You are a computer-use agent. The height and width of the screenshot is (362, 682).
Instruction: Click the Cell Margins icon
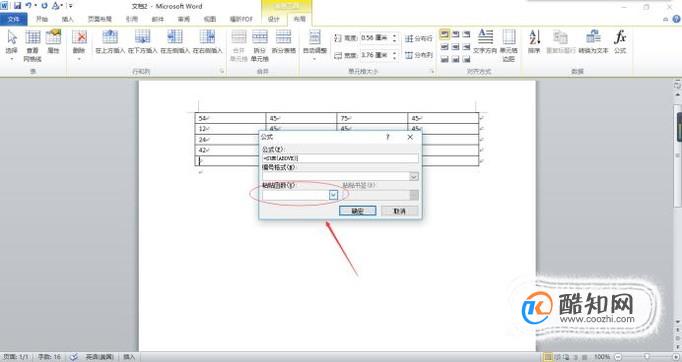pyautogui.click(x=508, y=45)
